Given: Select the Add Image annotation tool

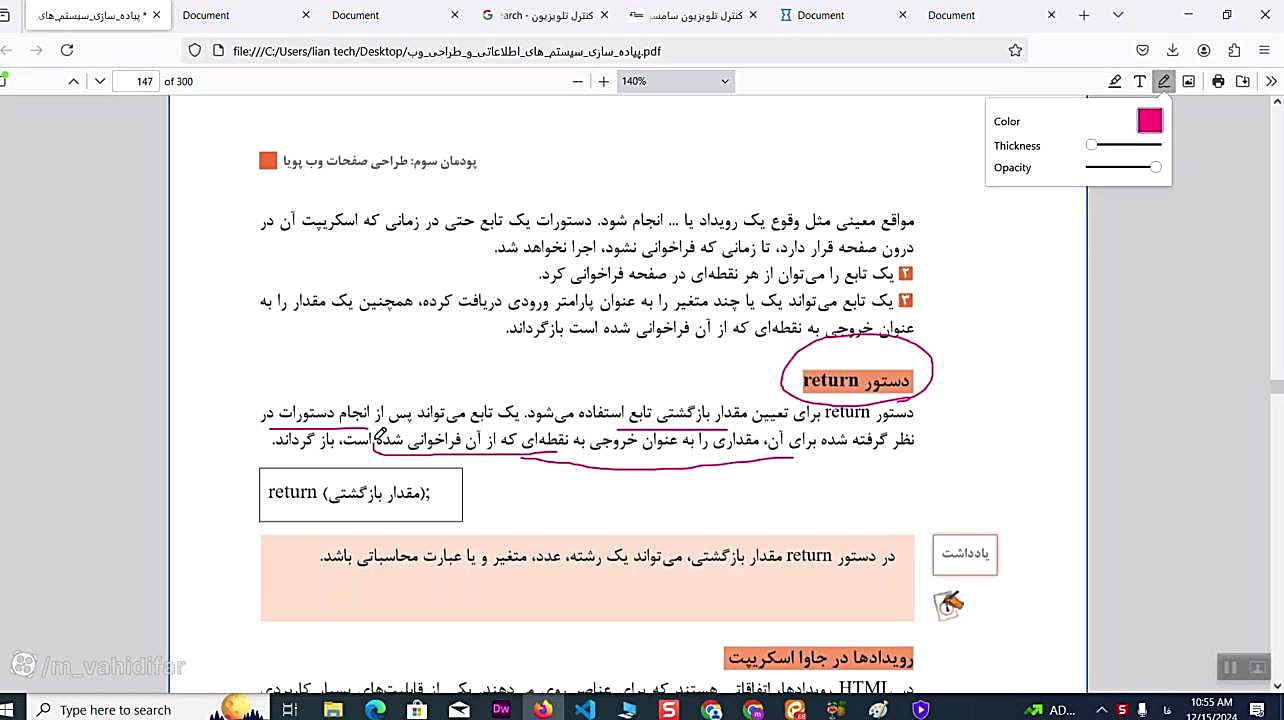Looking at the screenshot, I should 1188,81.
